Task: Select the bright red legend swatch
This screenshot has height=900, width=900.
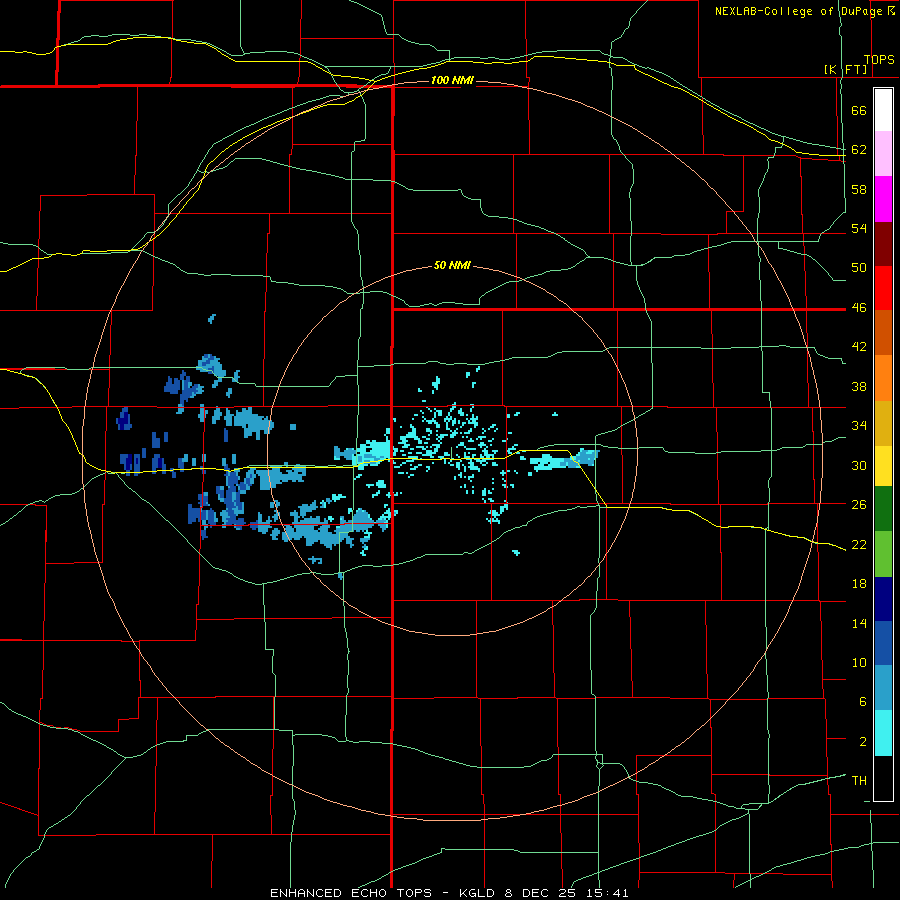Action: coord(883,288)
